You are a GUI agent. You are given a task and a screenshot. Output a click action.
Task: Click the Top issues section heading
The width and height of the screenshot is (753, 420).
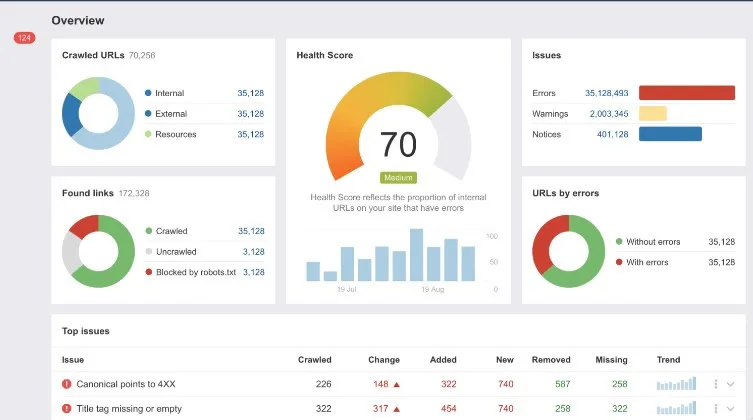click(85, 331)
